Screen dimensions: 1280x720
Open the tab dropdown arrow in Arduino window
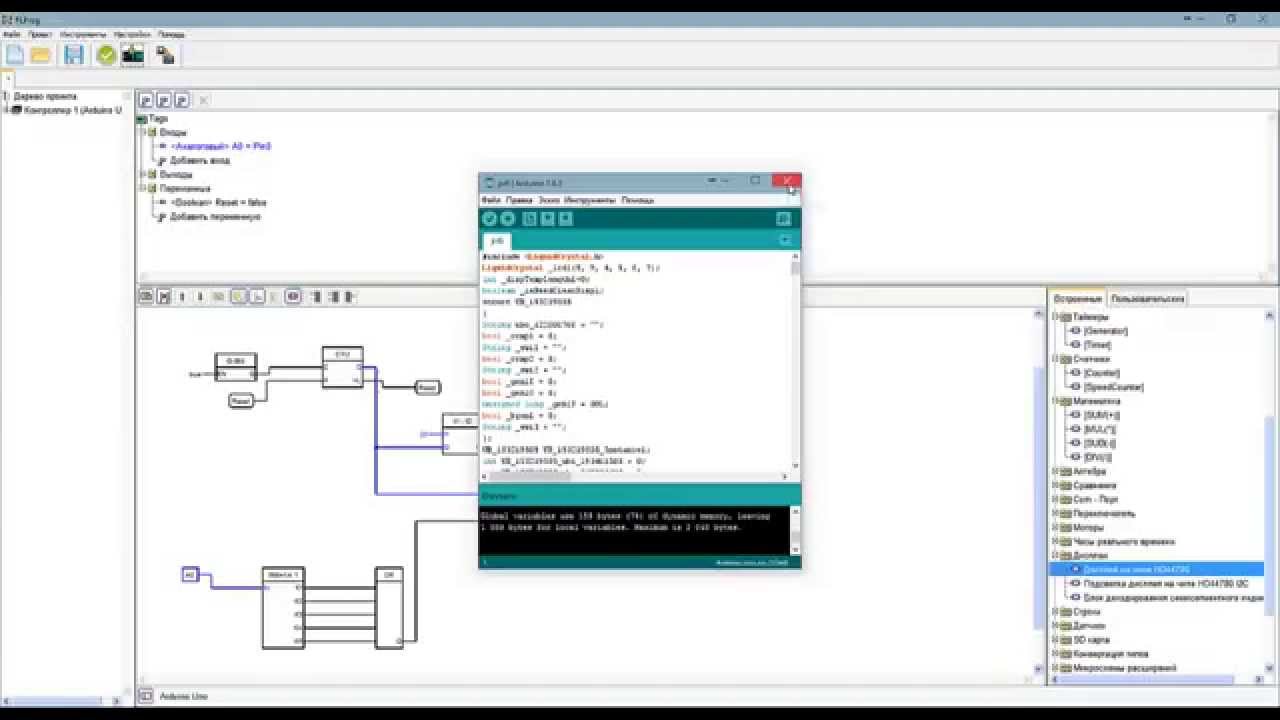pos(785,240)
